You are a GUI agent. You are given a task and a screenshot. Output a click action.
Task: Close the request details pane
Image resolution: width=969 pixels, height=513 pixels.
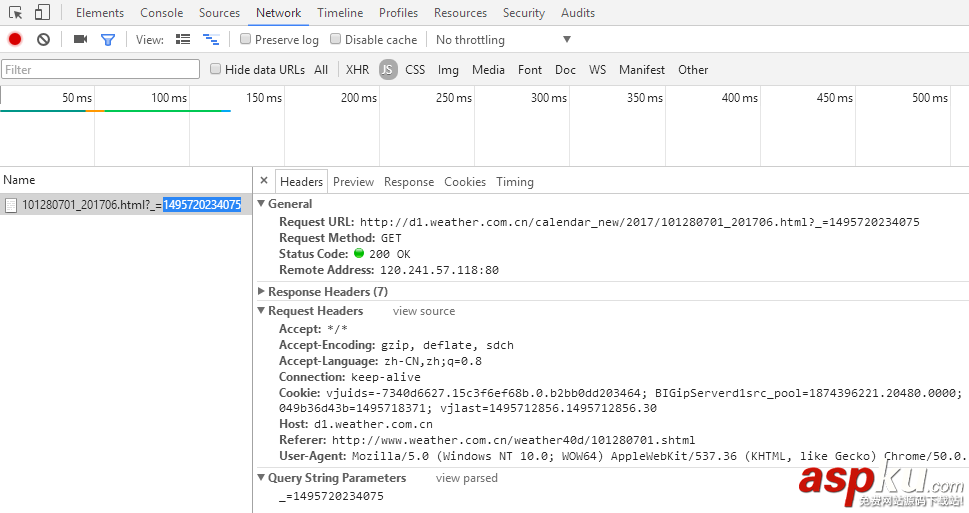(x=264, y=180)
